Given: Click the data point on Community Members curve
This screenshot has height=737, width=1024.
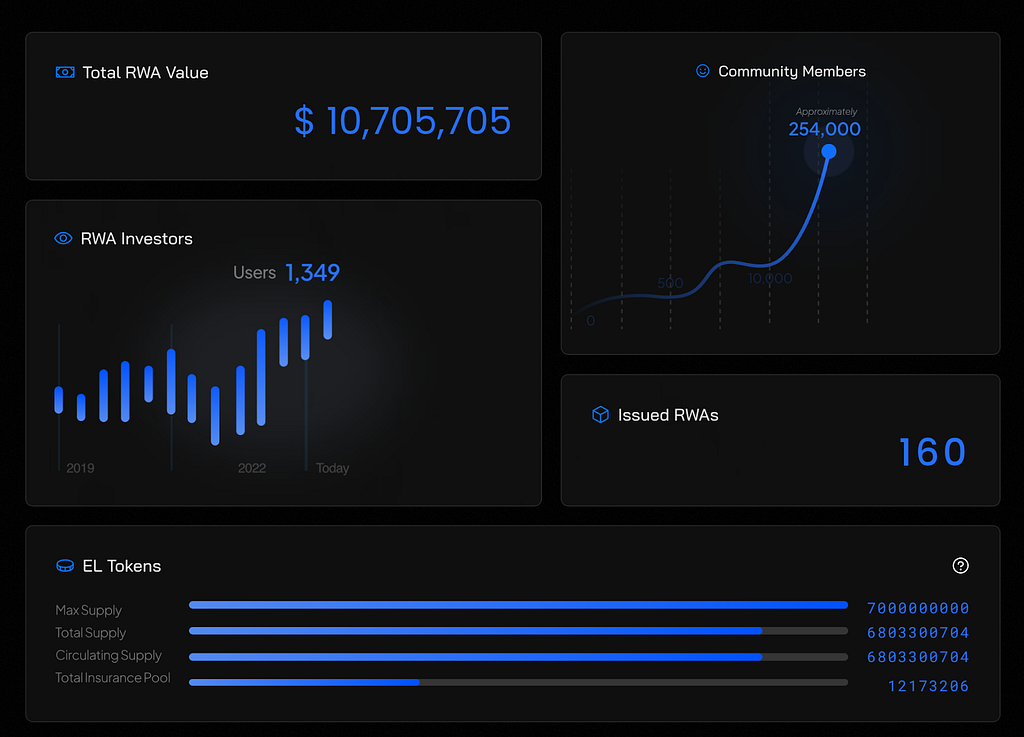Looking at the screenshot, I should (x=829, y=151).
